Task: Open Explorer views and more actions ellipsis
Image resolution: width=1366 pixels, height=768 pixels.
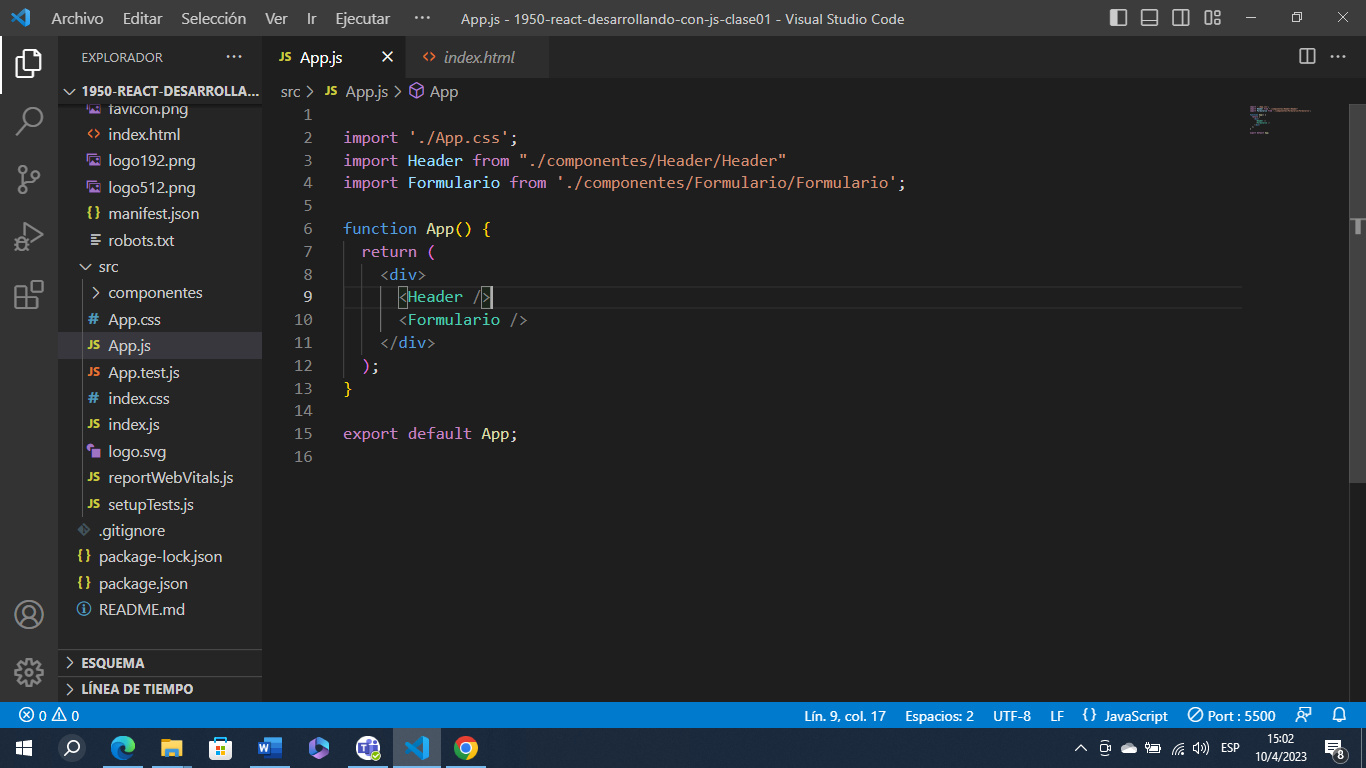Action: (x=234, y=57)
